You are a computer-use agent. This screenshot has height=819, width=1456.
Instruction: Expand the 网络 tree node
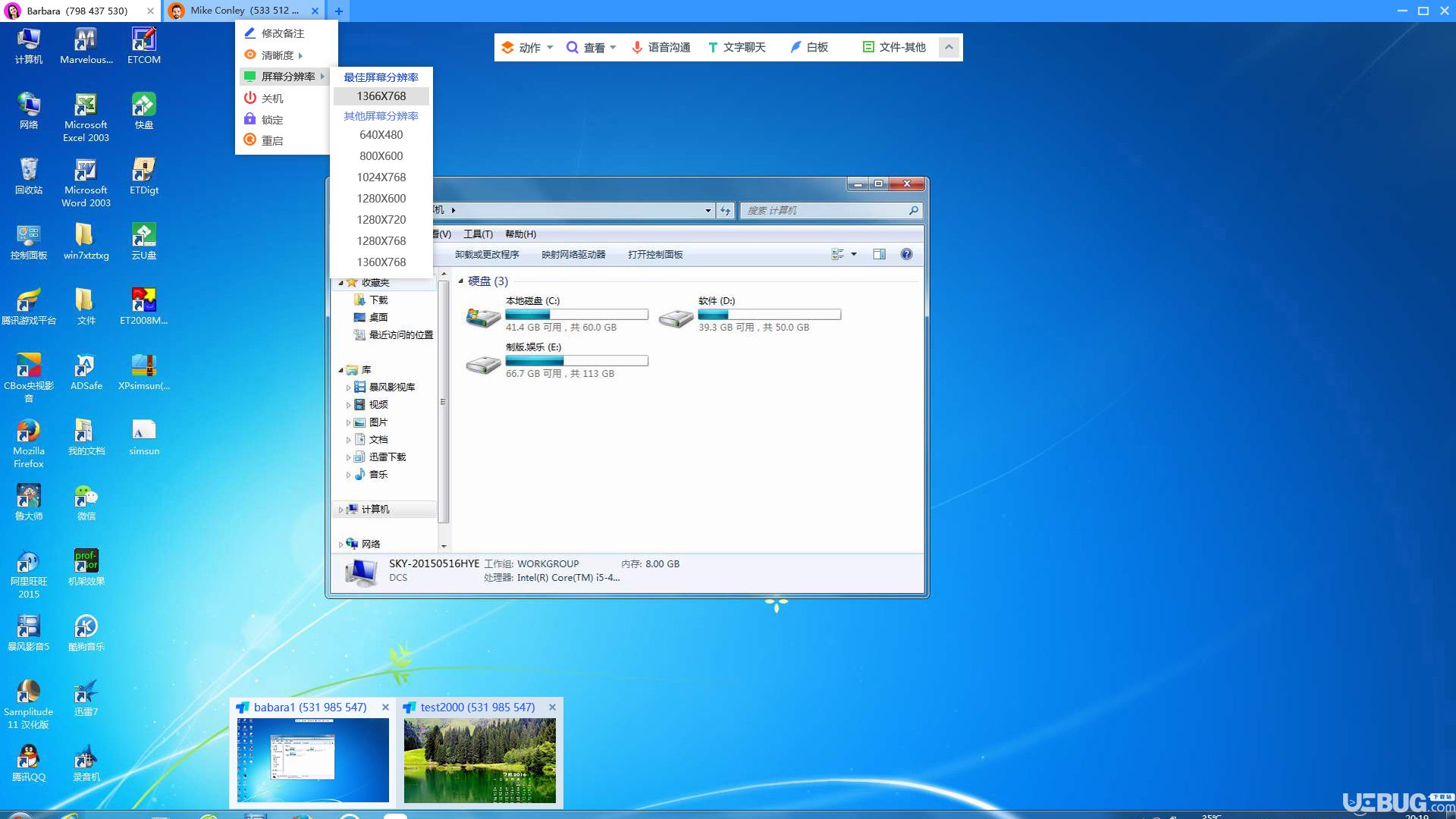click(340, 544)
